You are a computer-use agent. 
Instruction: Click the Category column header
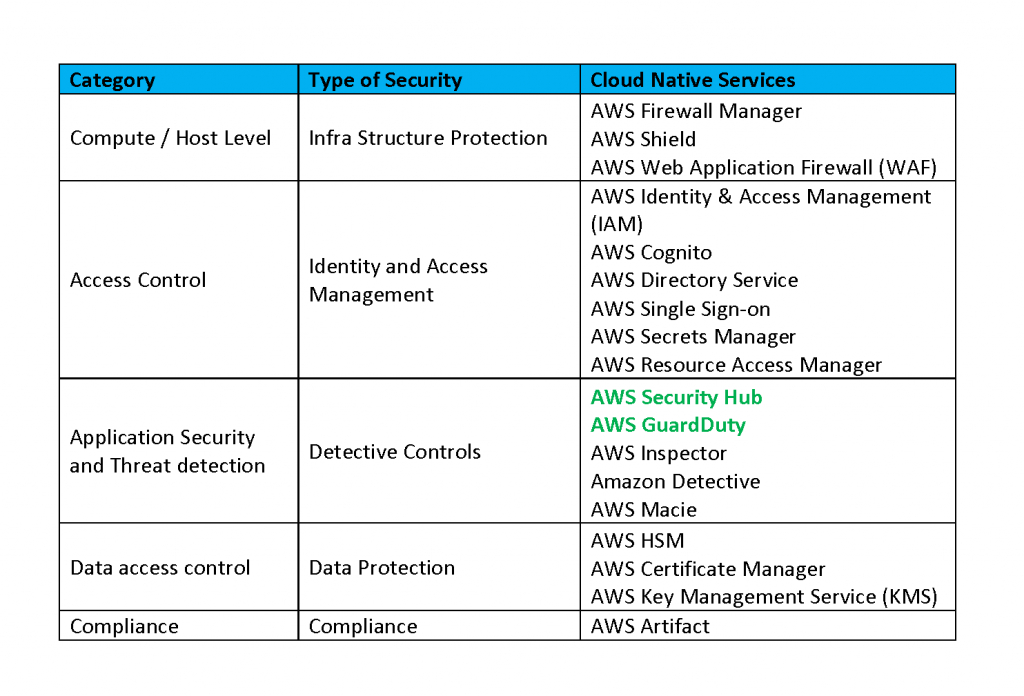pyautogui.click(x=112, y=80)
